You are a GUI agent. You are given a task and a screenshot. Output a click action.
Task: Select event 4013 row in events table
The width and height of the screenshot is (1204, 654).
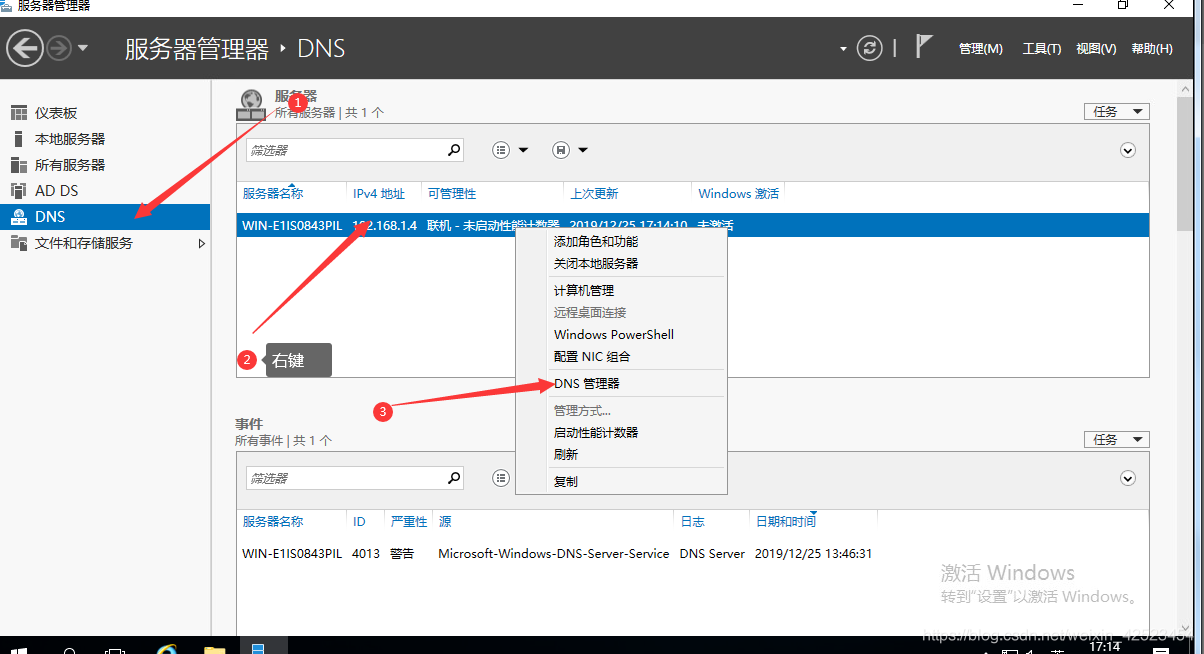692,553
